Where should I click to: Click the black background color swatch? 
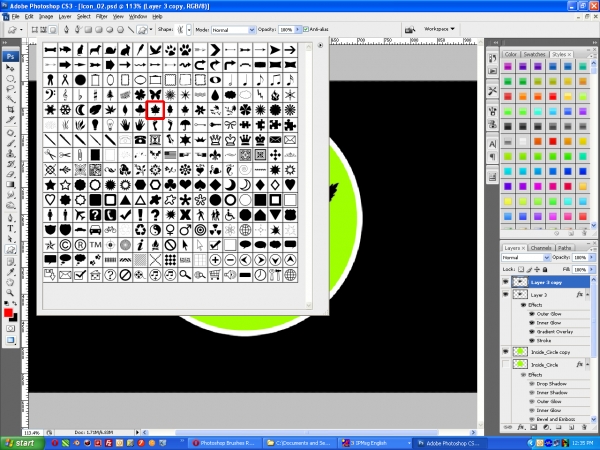[x=15, y=318]
